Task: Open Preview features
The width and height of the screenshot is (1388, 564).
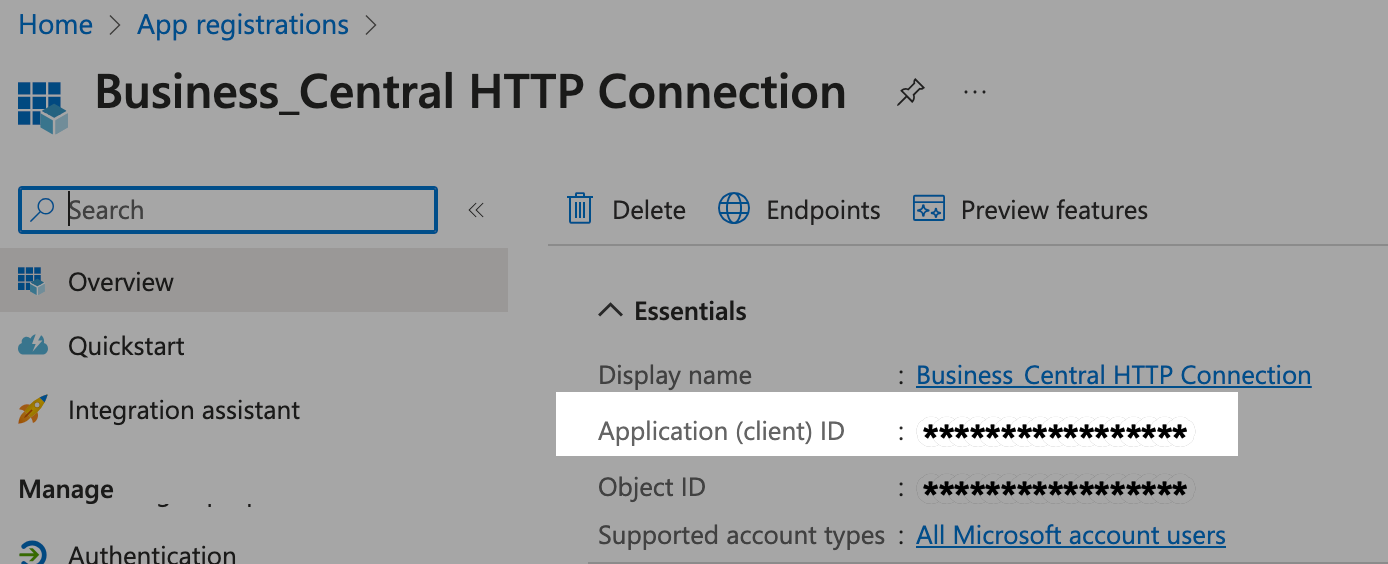Action: [1031, 210]
